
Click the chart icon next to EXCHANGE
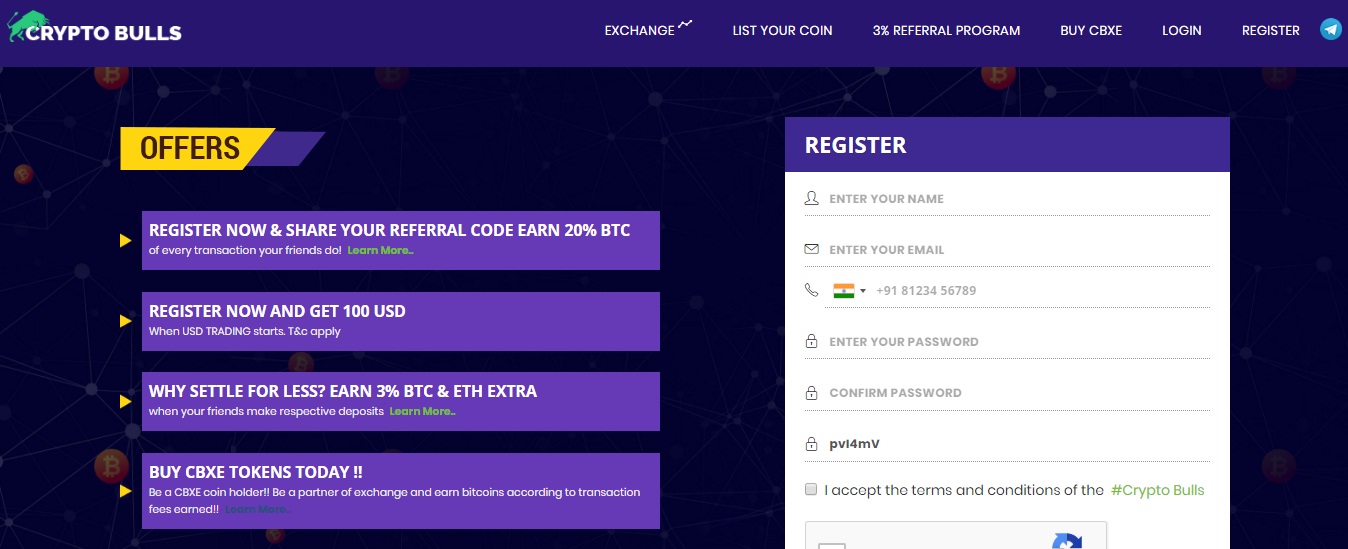point(685,25)
